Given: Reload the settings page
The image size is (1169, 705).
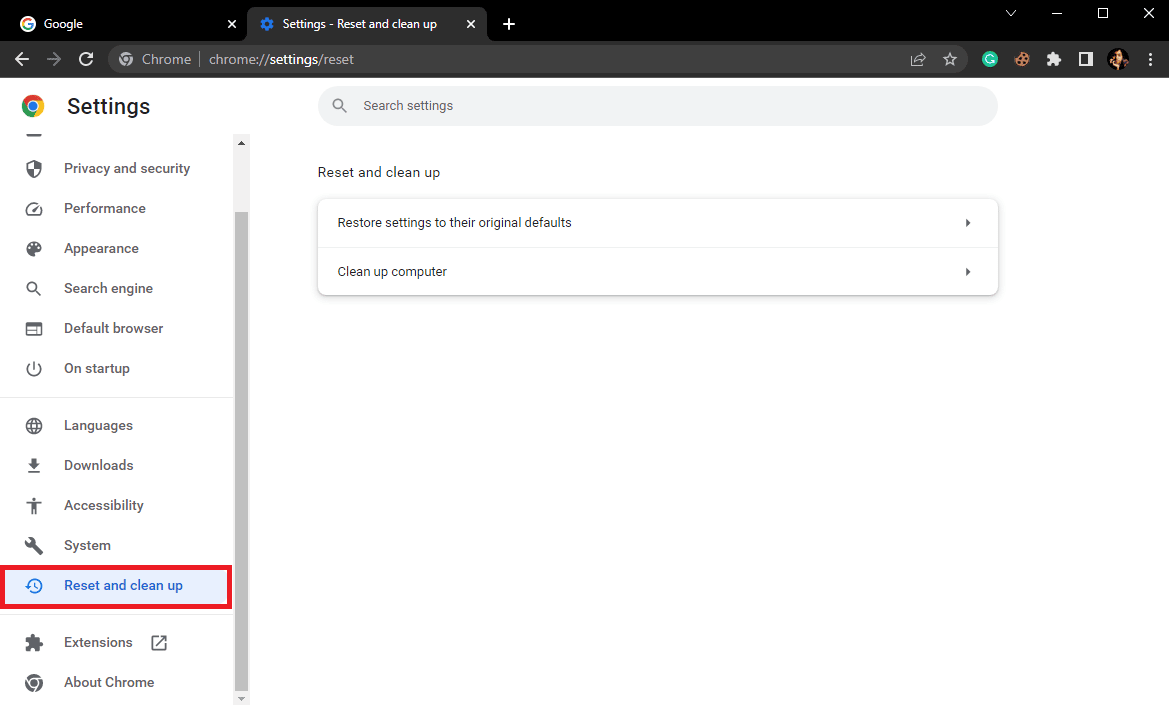Looking at the screenshot, I should (x=86, y=59).
